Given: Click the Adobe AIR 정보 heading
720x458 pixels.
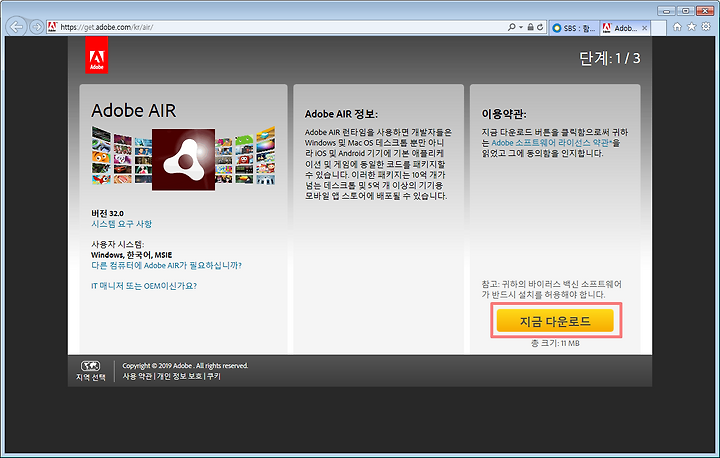Looking at the screenshot, I should pyautogui.click(x=341, y=114).
